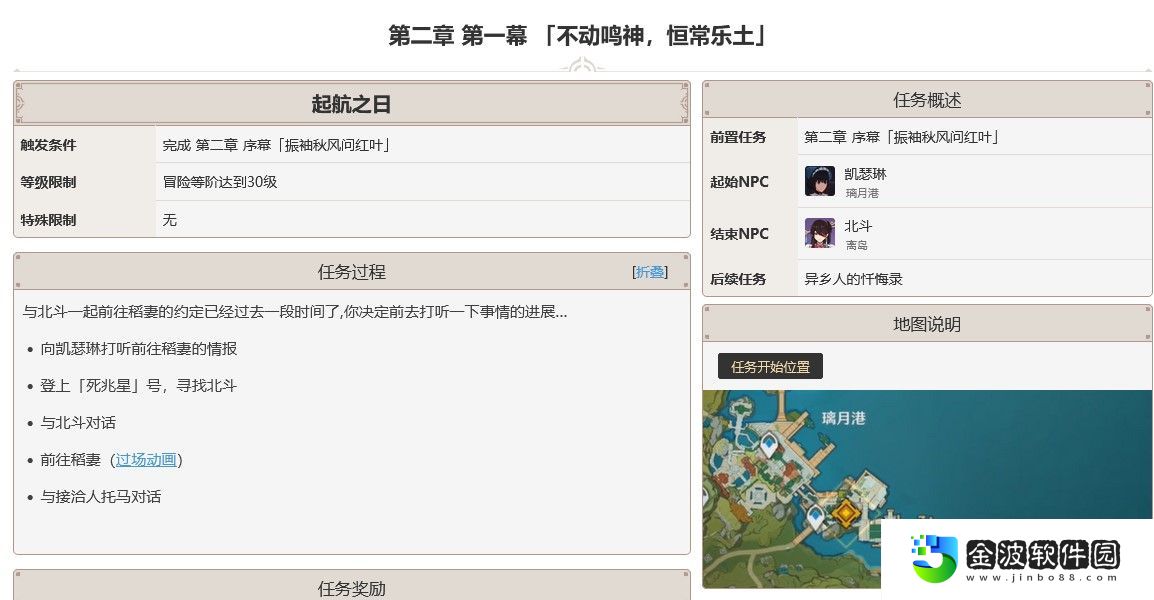
Task: Click the step 登上「死兆星」号，寻找北斗
Action: (138, 386)
